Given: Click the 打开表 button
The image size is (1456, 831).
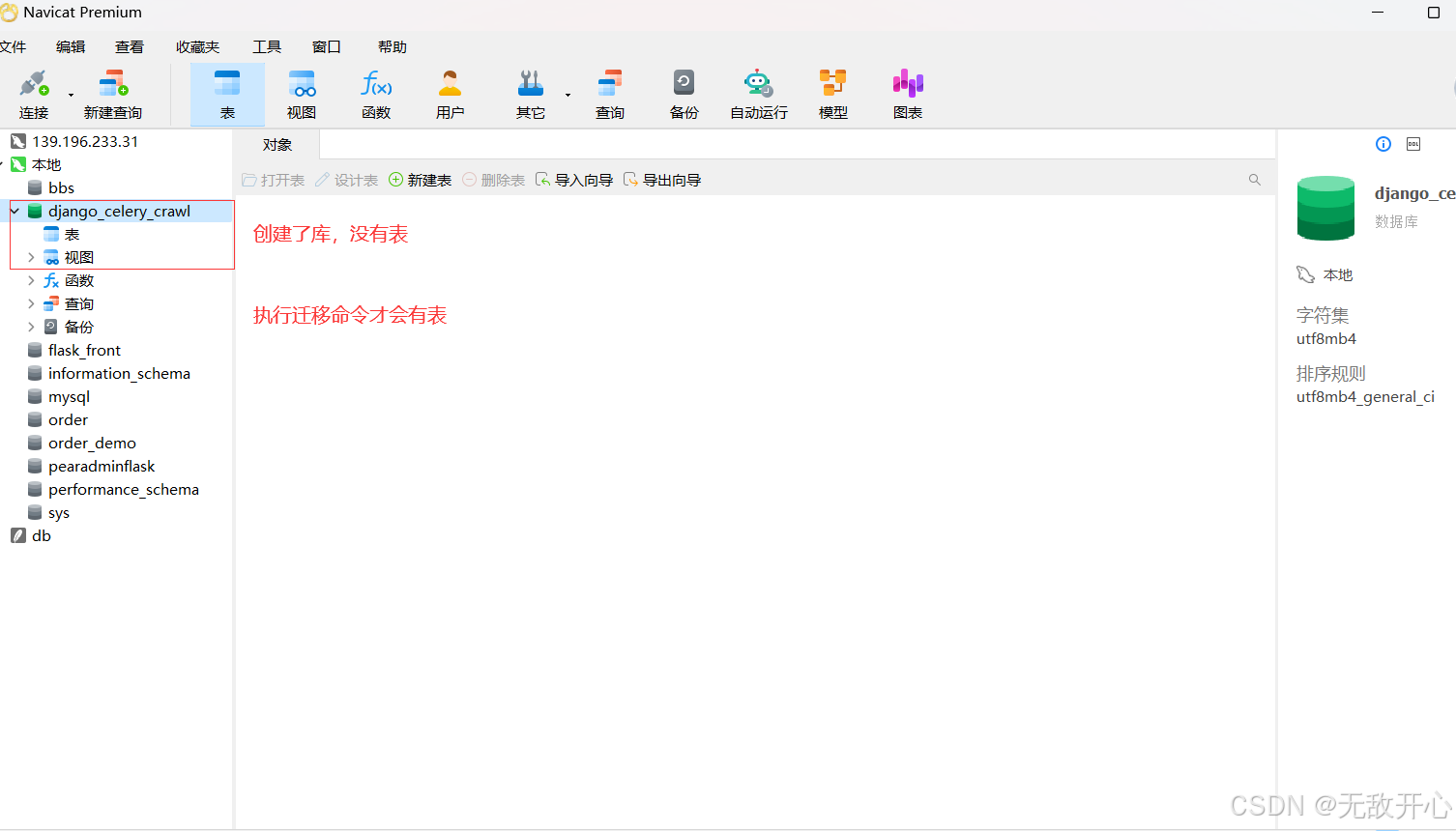Looking at the screenshot, I should point(274,180).
